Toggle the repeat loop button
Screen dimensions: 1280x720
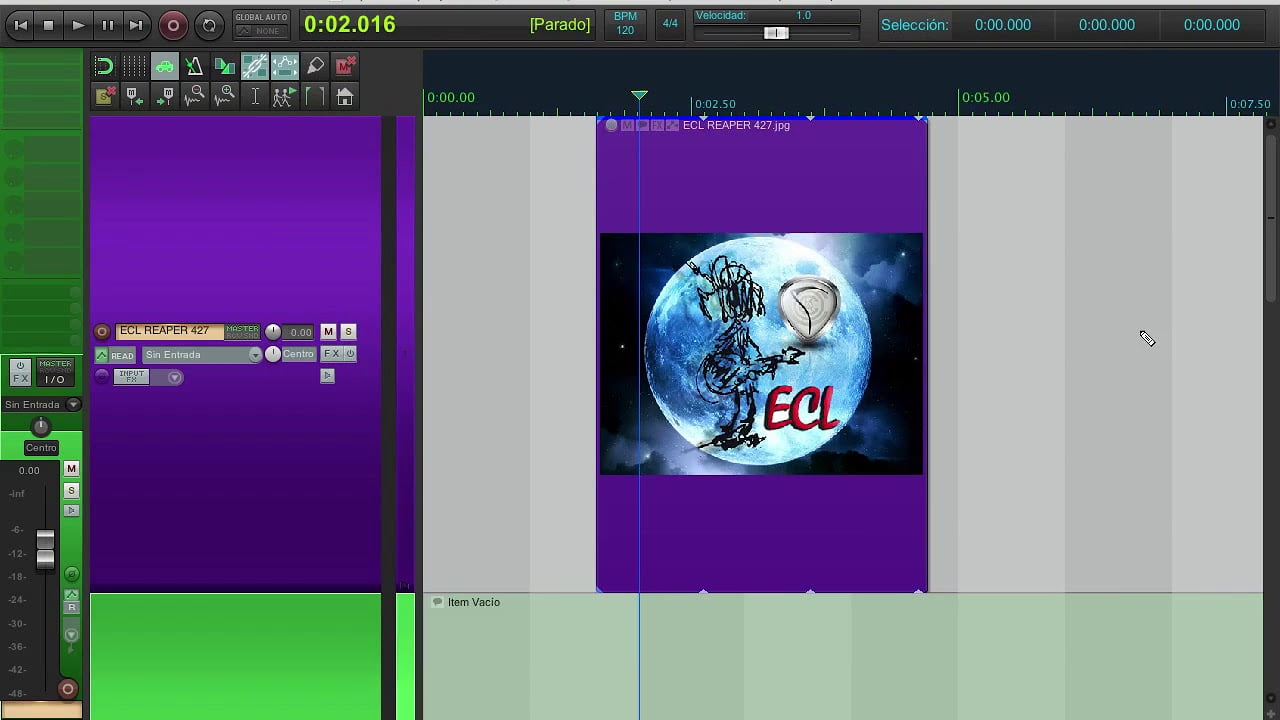coord(209,25)
